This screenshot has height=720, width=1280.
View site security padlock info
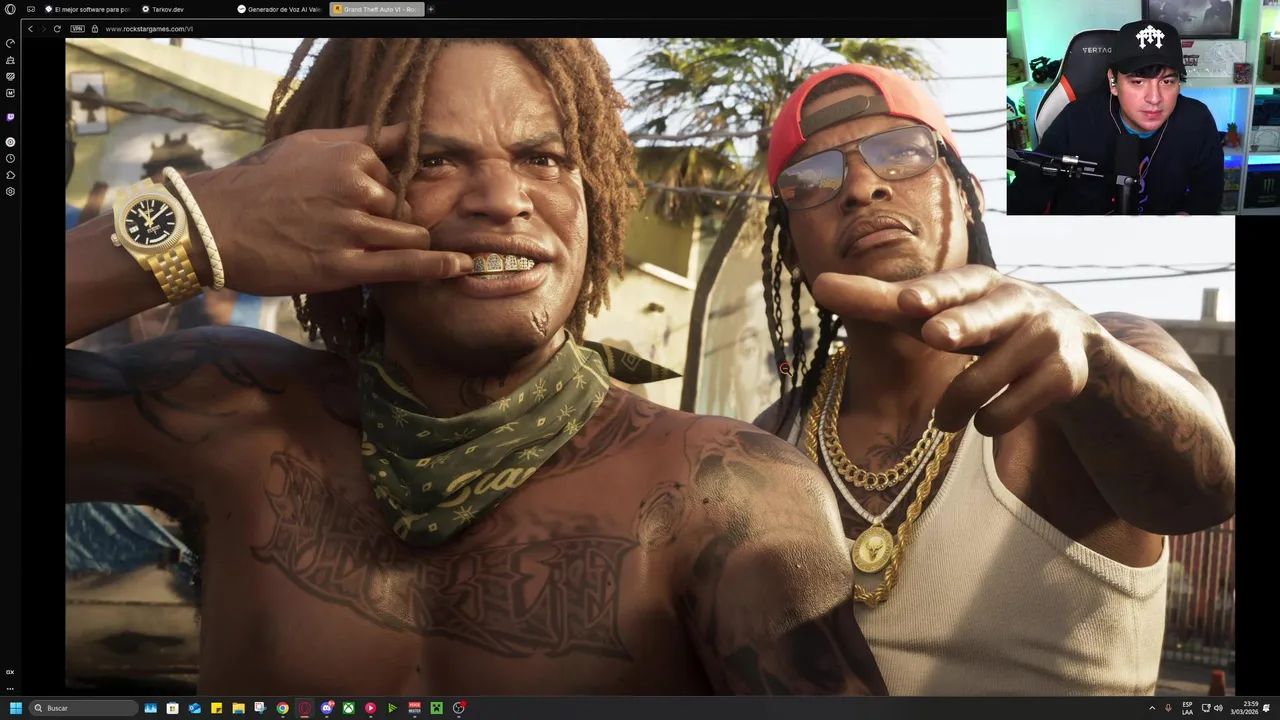tap(95, 29)
